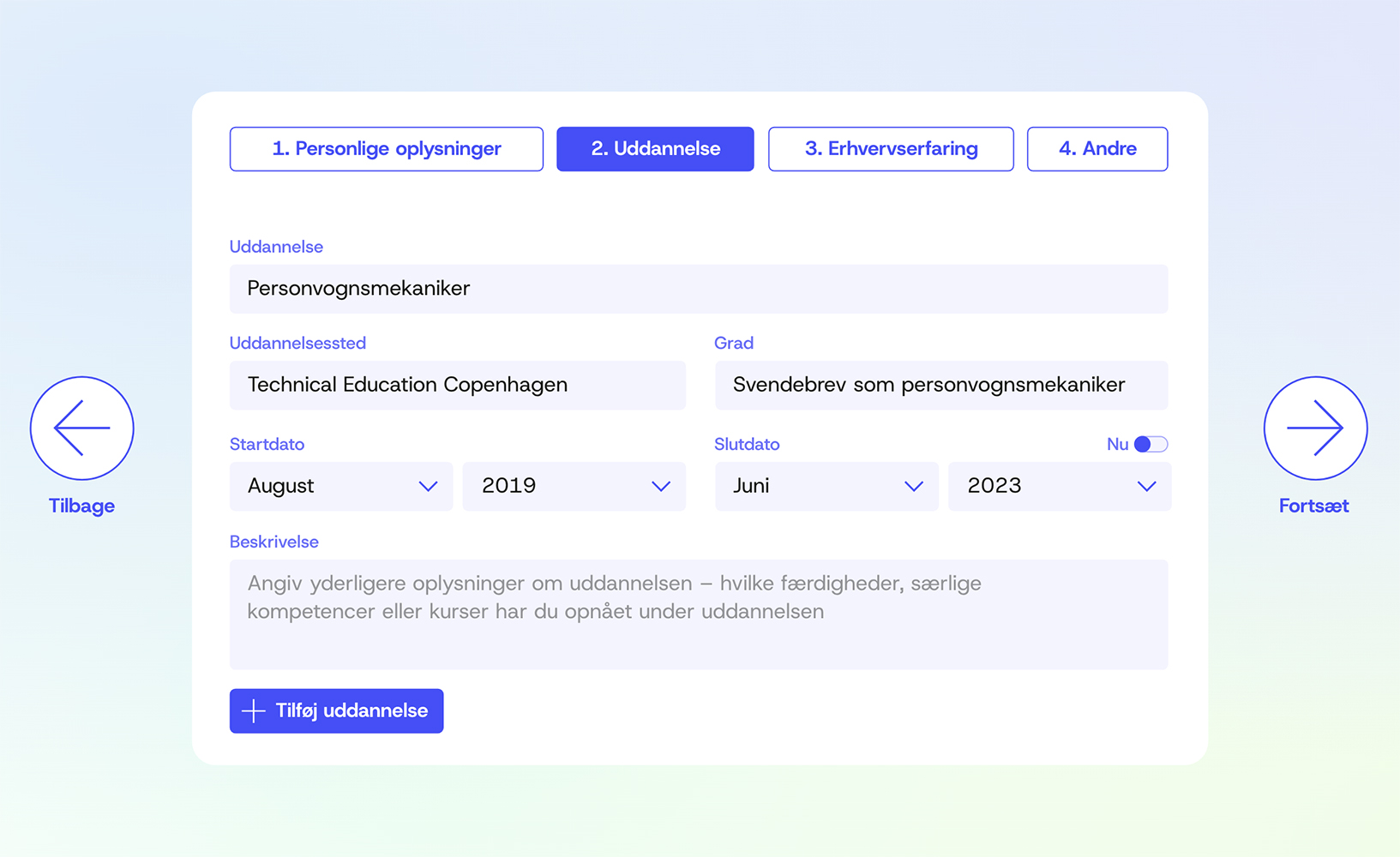
Task: Switch to 1. Personlige oplysninger tab
Action: click(387, 149)
